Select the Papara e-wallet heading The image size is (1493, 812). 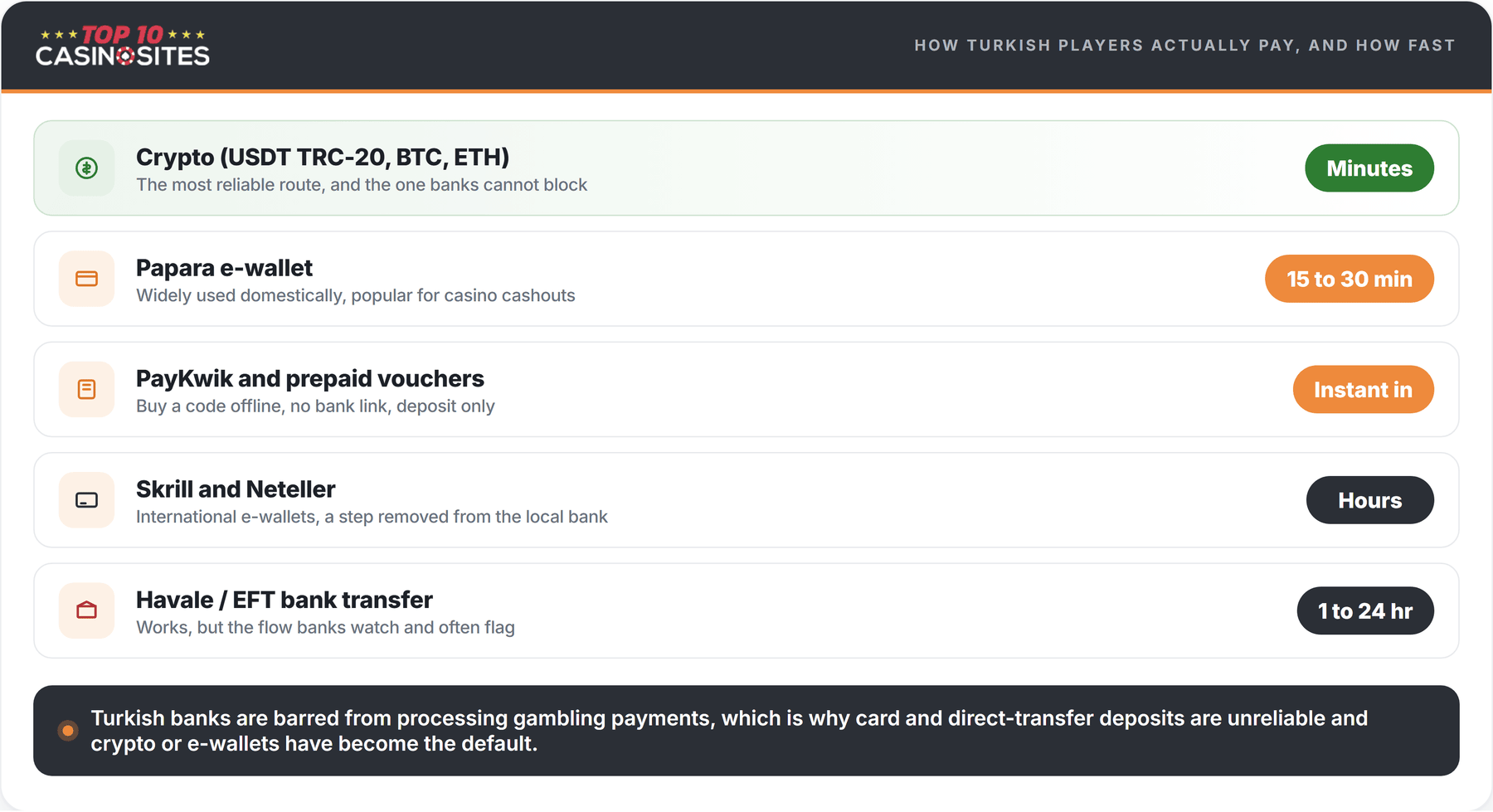pos(224,268)
